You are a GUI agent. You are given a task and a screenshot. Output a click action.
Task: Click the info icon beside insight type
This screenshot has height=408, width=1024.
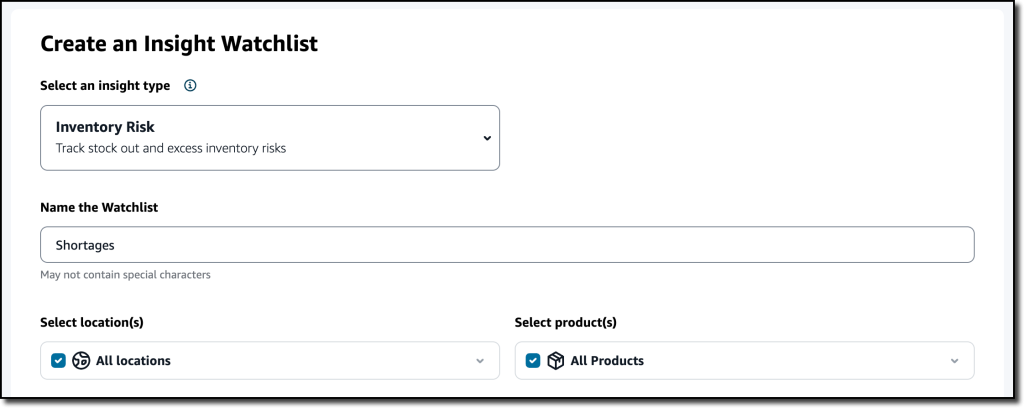190,86
